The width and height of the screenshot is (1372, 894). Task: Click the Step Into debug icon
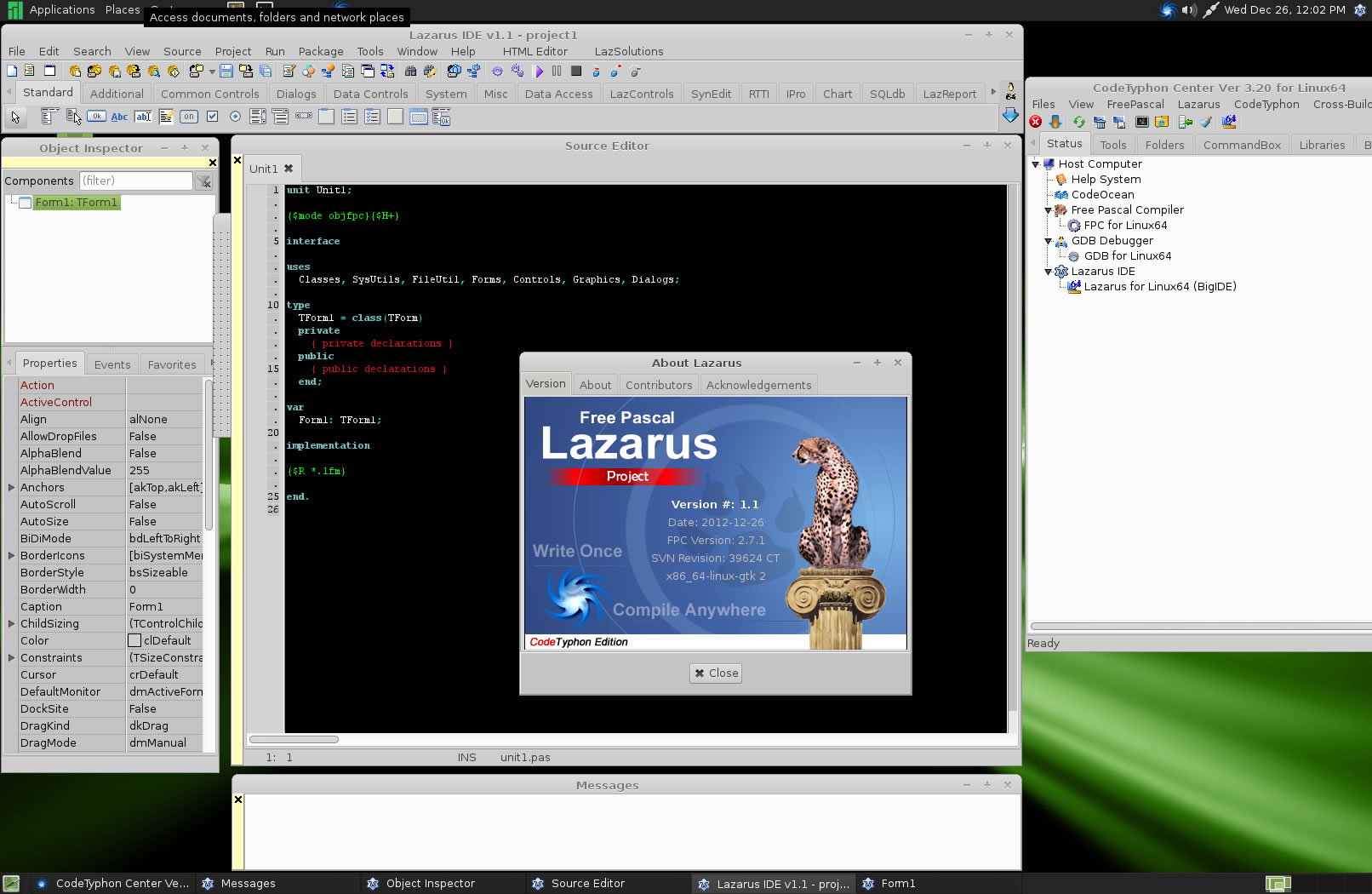click(x=596, y=72)
